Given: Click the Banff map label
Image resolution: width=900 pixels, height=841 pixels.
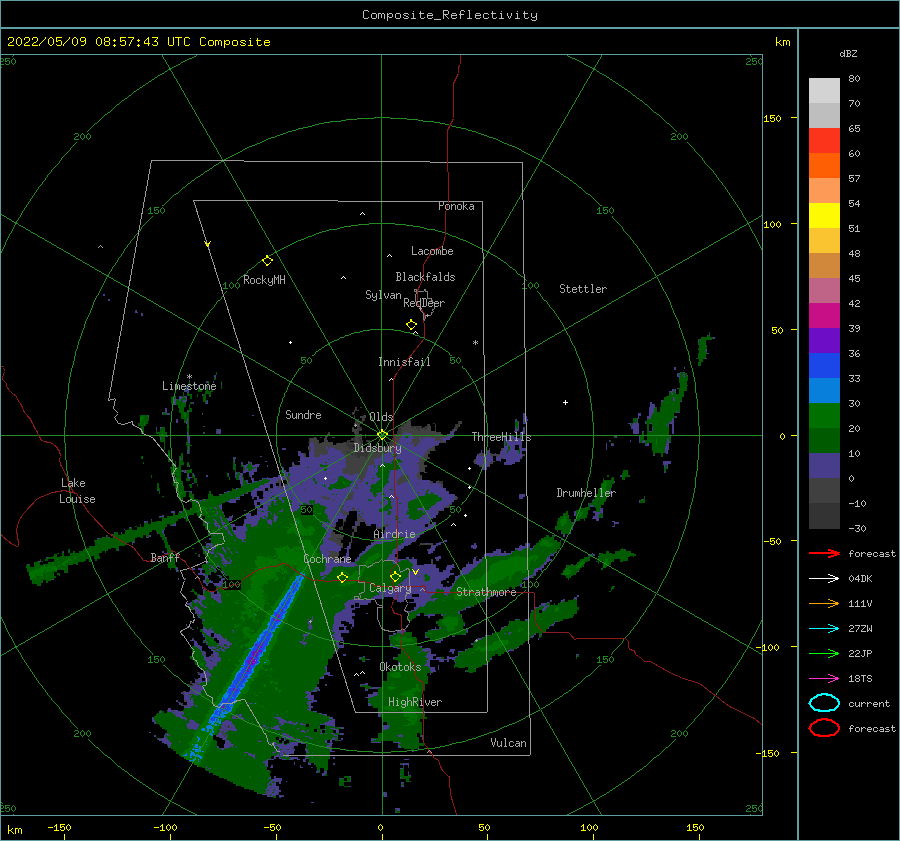Looking at the screenshot, I should point(165,557).
